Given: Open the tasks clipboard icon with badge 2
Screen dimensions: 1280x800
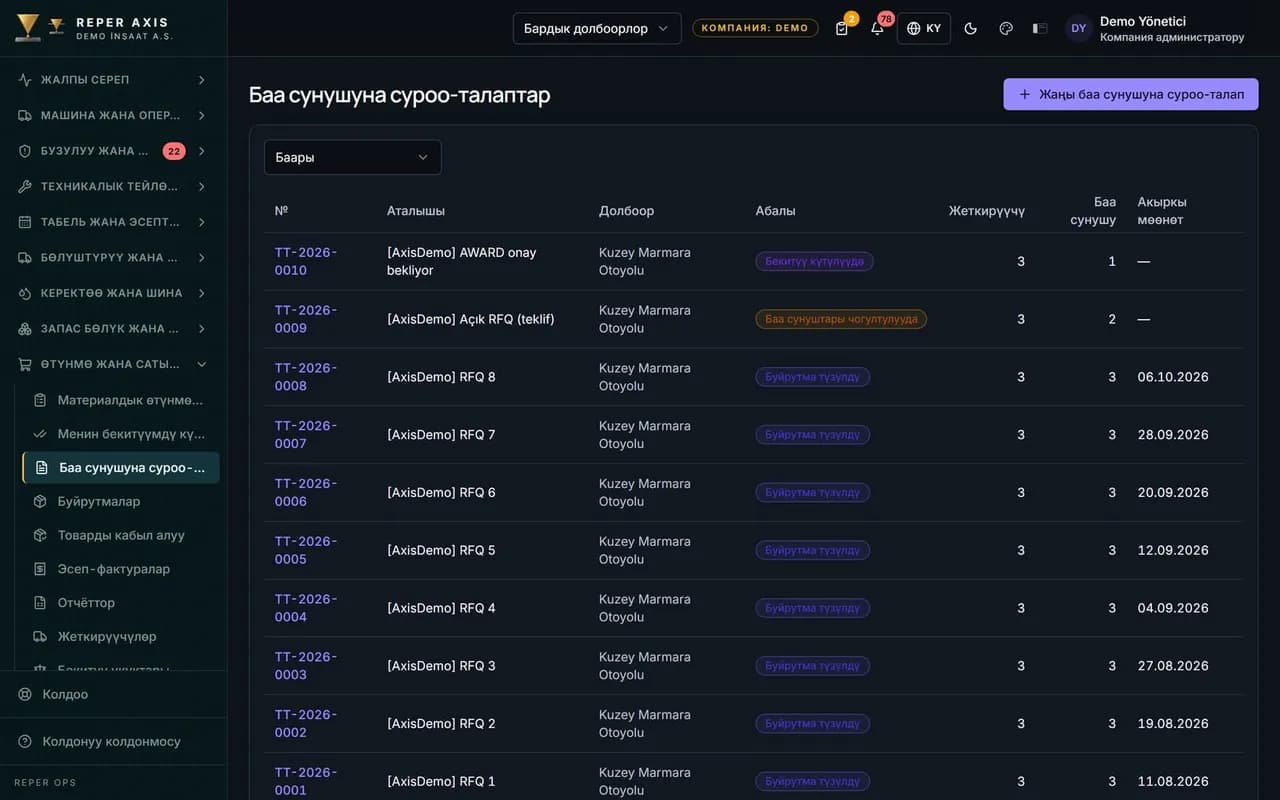Looking at the screenshot, I should pyautogui.click(x=842, y=28).
